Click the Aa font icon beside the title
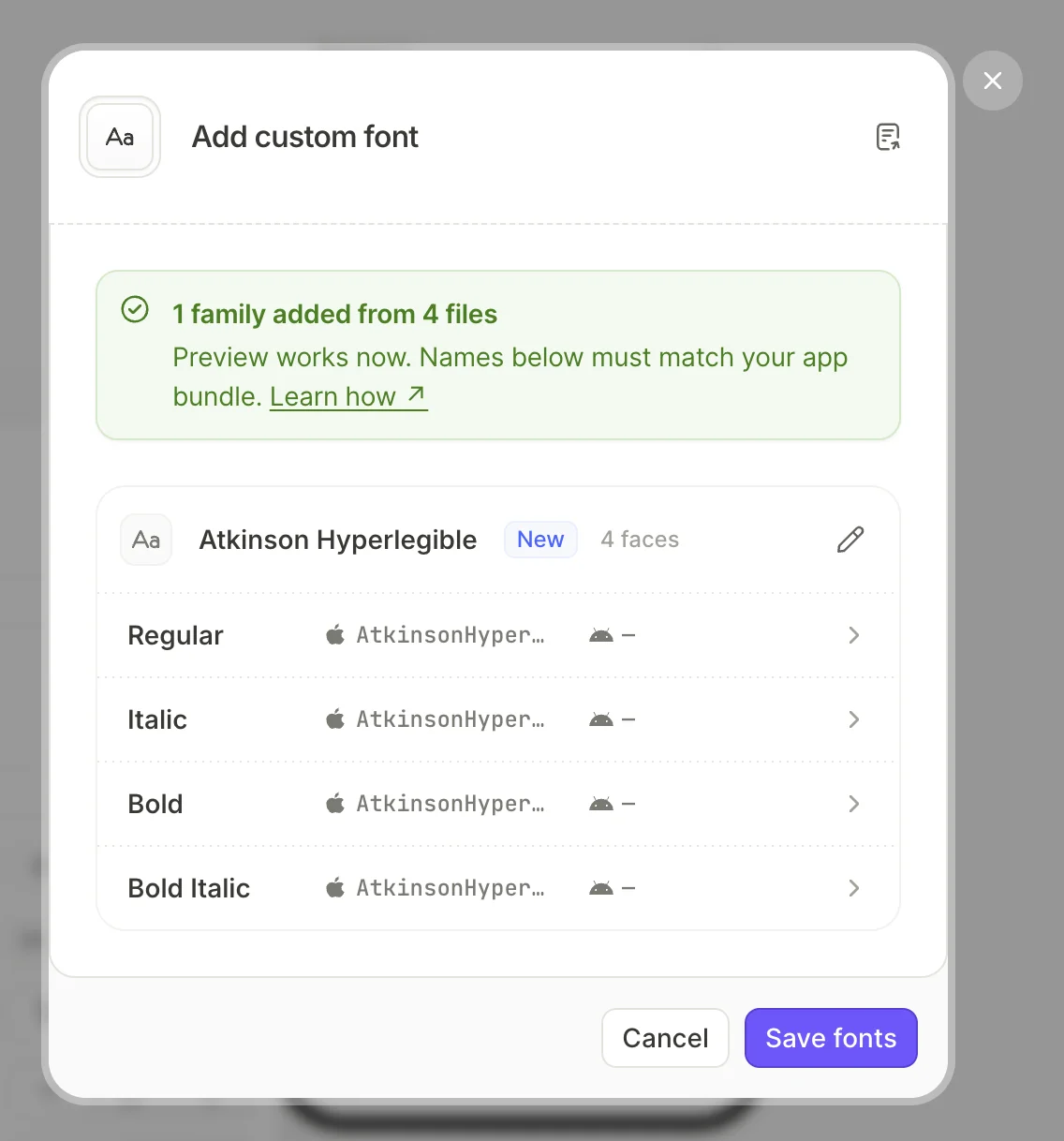Viewport: 1064px width, 1141px height. (x=120, y=137)
